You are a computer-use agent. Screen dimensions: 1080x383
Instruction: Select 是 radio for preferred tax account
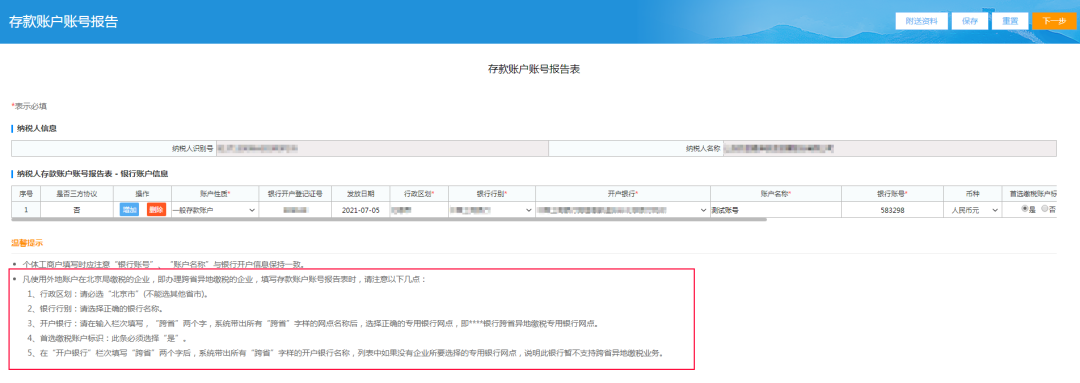[x=1025, y=209]
